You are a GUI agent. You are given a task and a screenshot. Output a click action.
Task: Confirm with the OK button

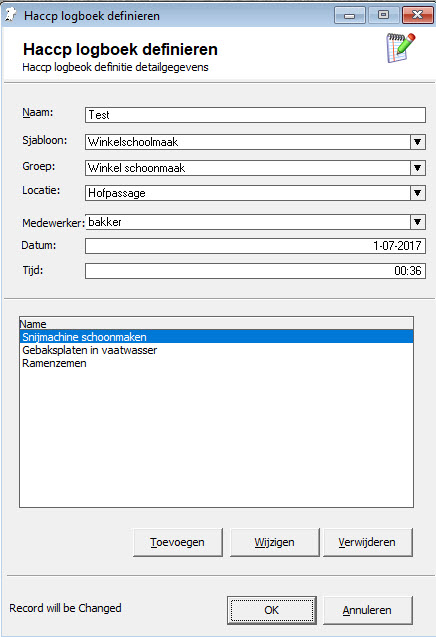tap(271, 610)
